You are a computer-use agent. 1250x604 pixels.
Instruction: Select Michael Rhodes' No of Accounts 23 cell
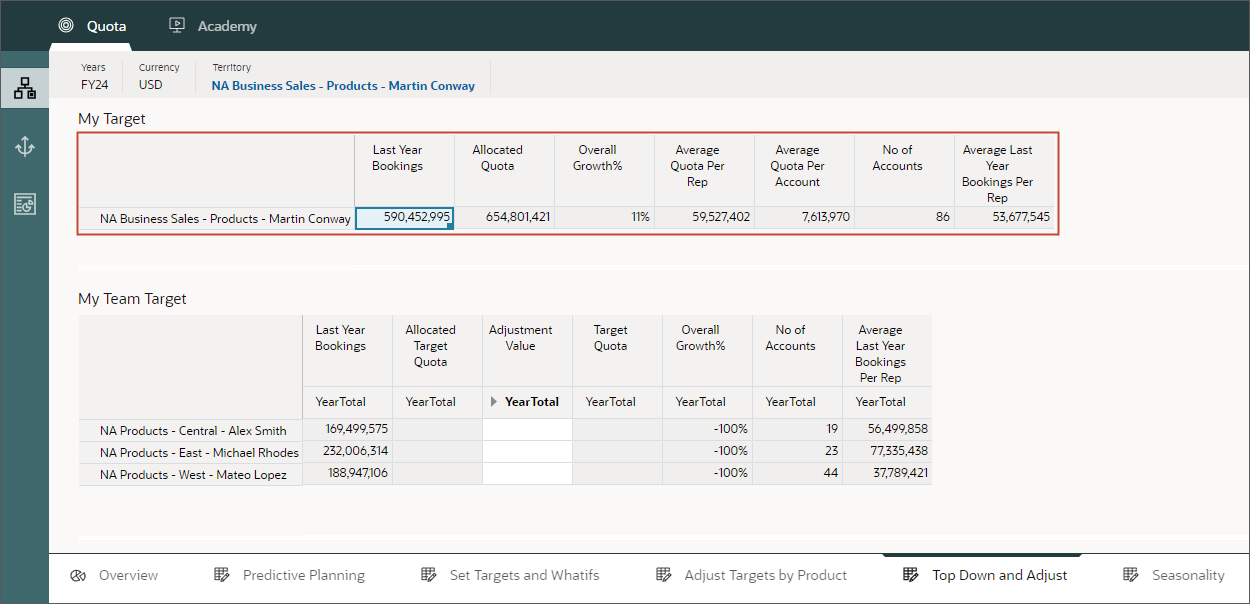tap(797, 452)
